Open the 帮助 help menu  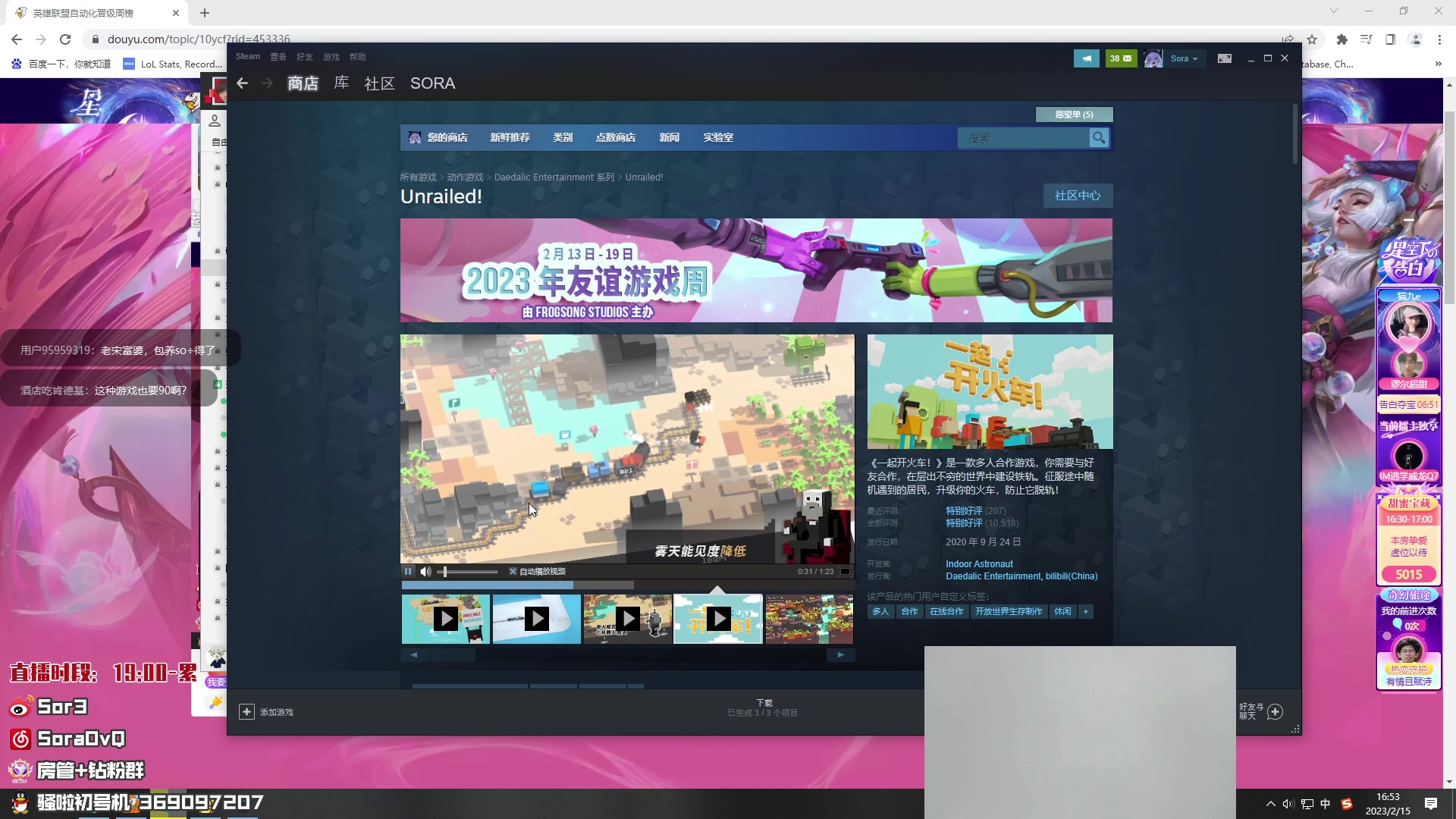(358, 57)
